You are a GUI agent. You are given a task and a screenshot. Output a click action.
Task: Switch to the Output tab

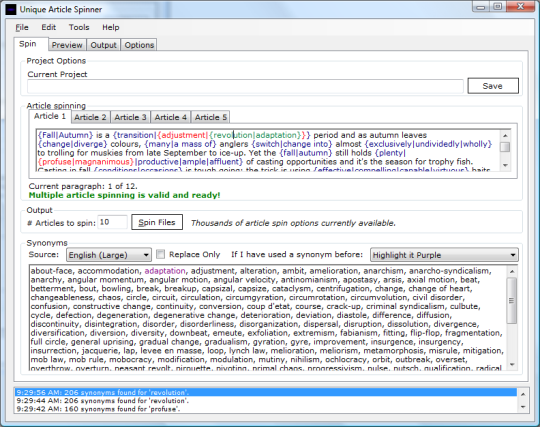(103, 45)
